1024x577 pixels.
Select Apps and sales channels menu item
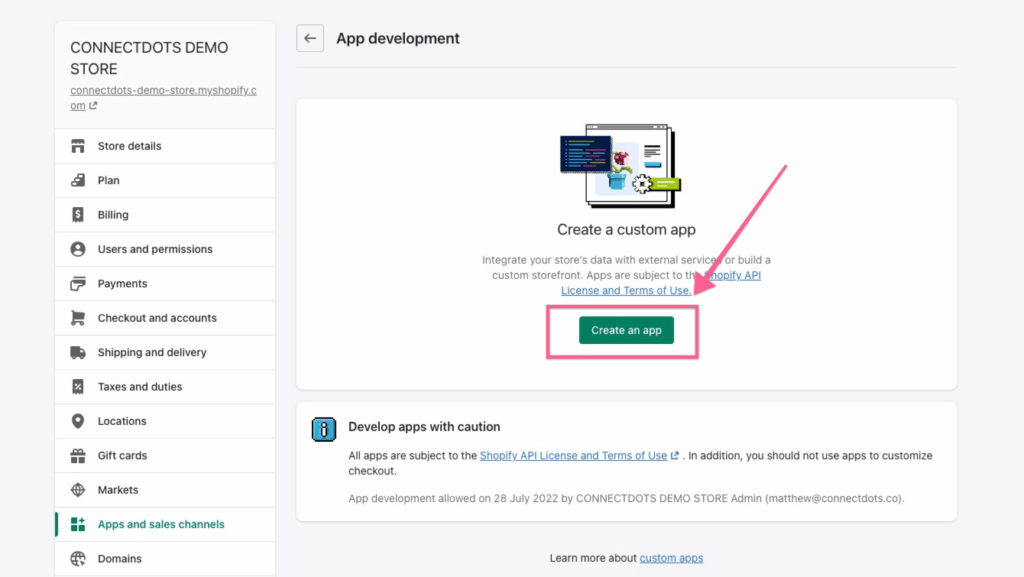(x=161, y=524)
